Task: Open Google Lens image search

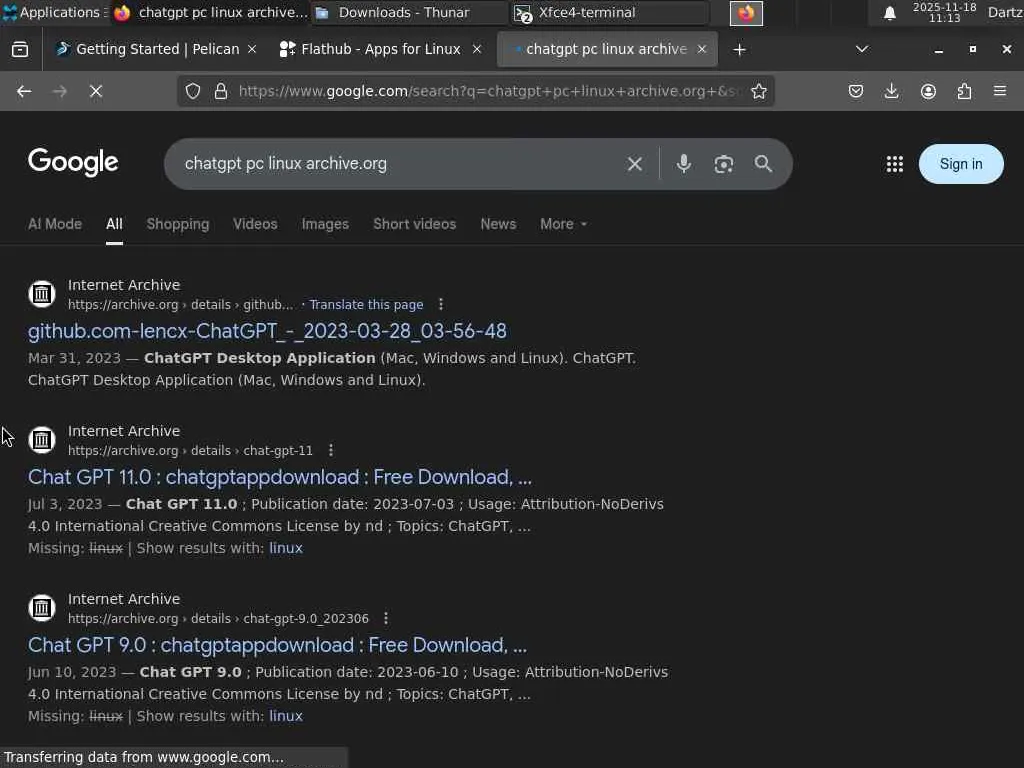Action: click(724, 164)
